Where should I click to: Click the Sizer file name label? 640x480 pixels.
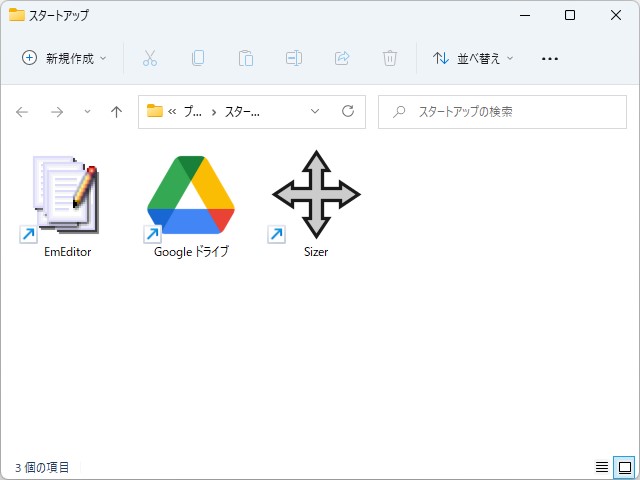316,252
